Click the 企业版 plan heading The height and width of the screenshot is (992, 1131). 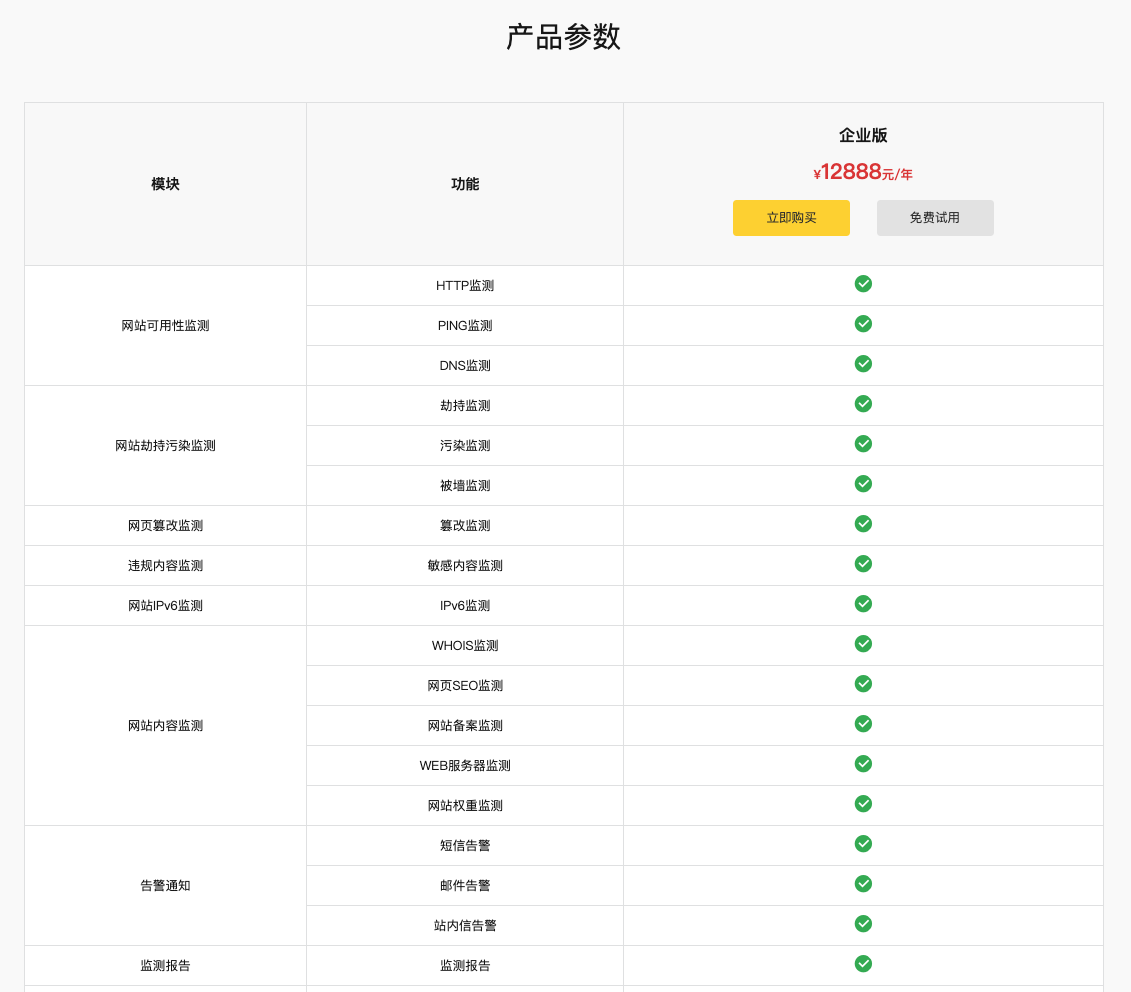click(x=863, y=136)
